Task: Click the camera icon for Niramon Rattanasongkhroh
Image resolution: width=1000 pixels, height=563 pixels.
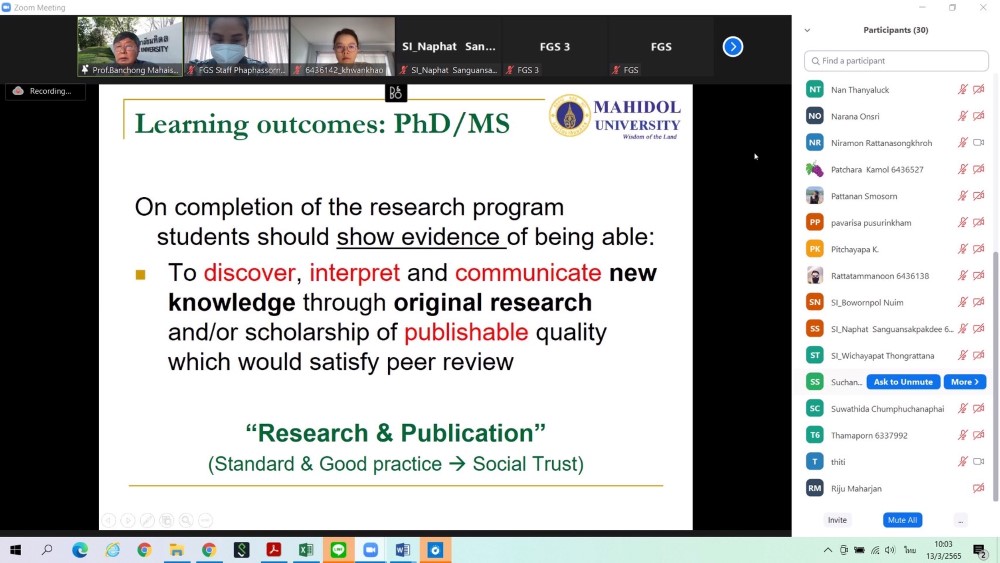Action: [979, 143]
